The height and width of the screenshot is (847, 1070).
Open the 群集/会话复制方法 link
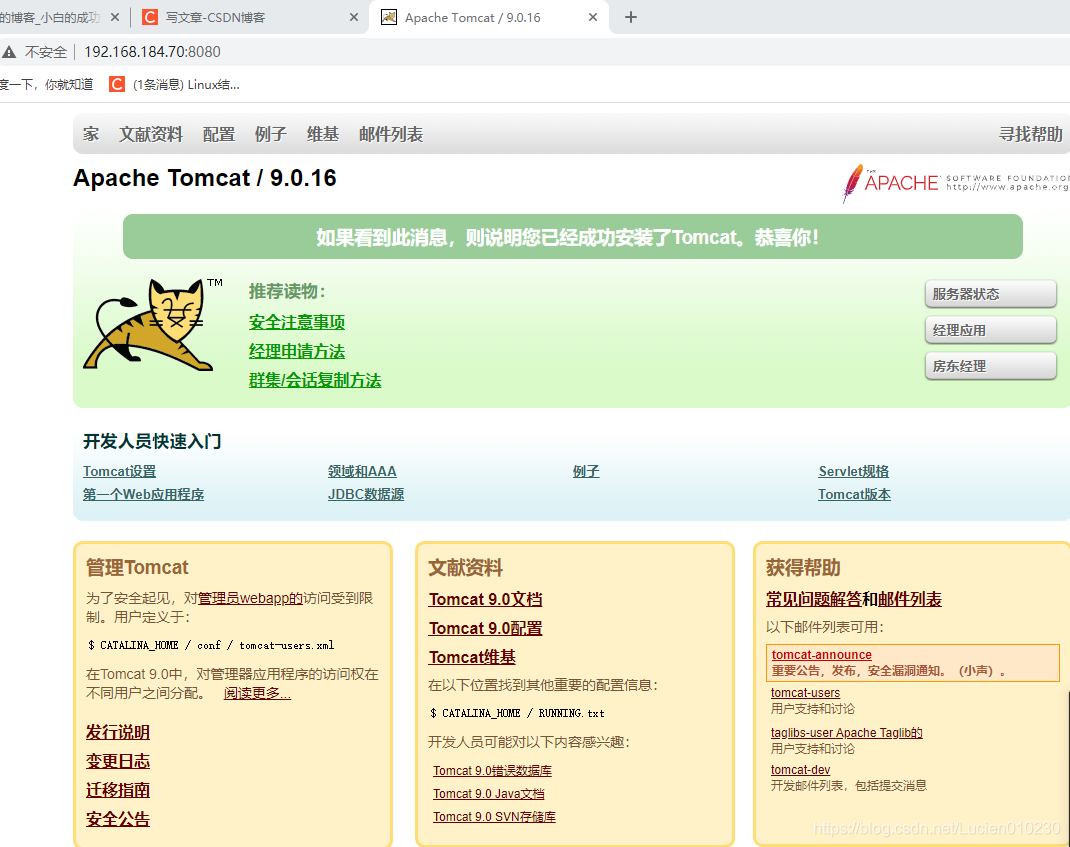[x=315, y=380]
